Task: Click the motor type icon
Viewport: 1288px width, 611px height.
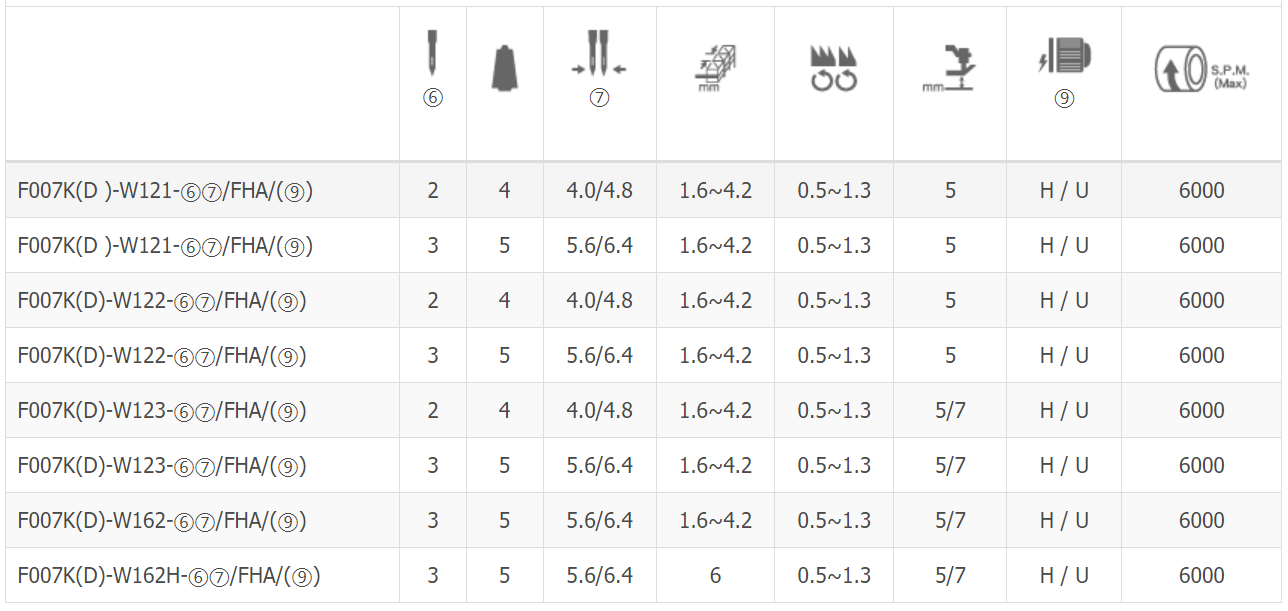Action: tap(1064, 57)
